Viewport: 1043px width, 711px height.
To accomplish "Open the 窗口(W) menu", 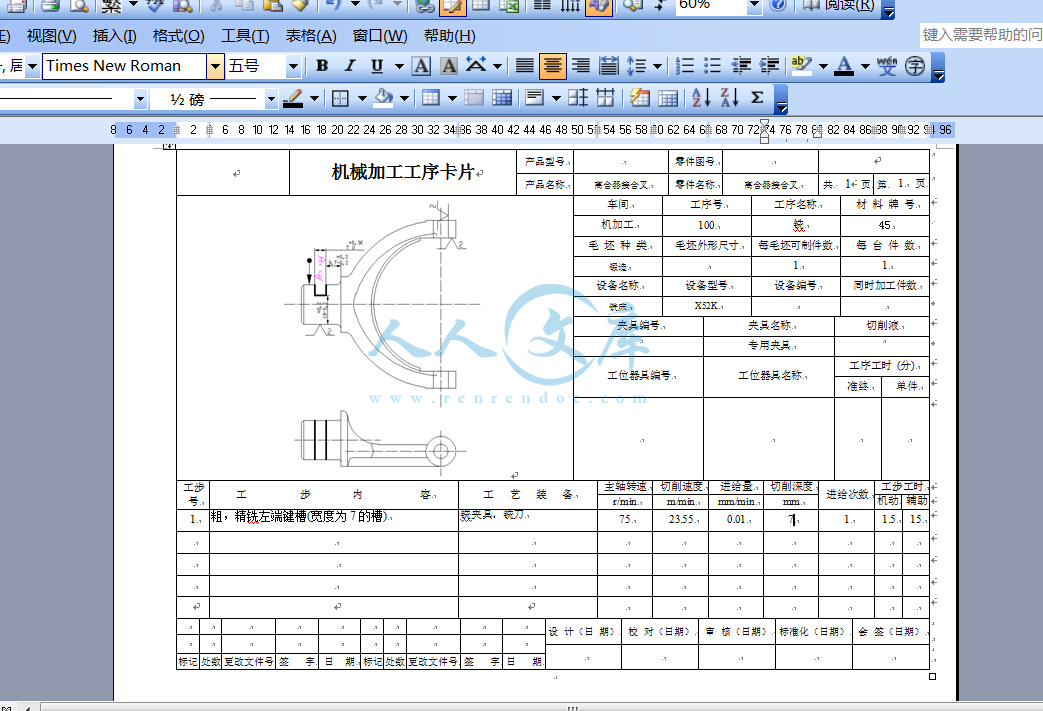I will point(380,36).
